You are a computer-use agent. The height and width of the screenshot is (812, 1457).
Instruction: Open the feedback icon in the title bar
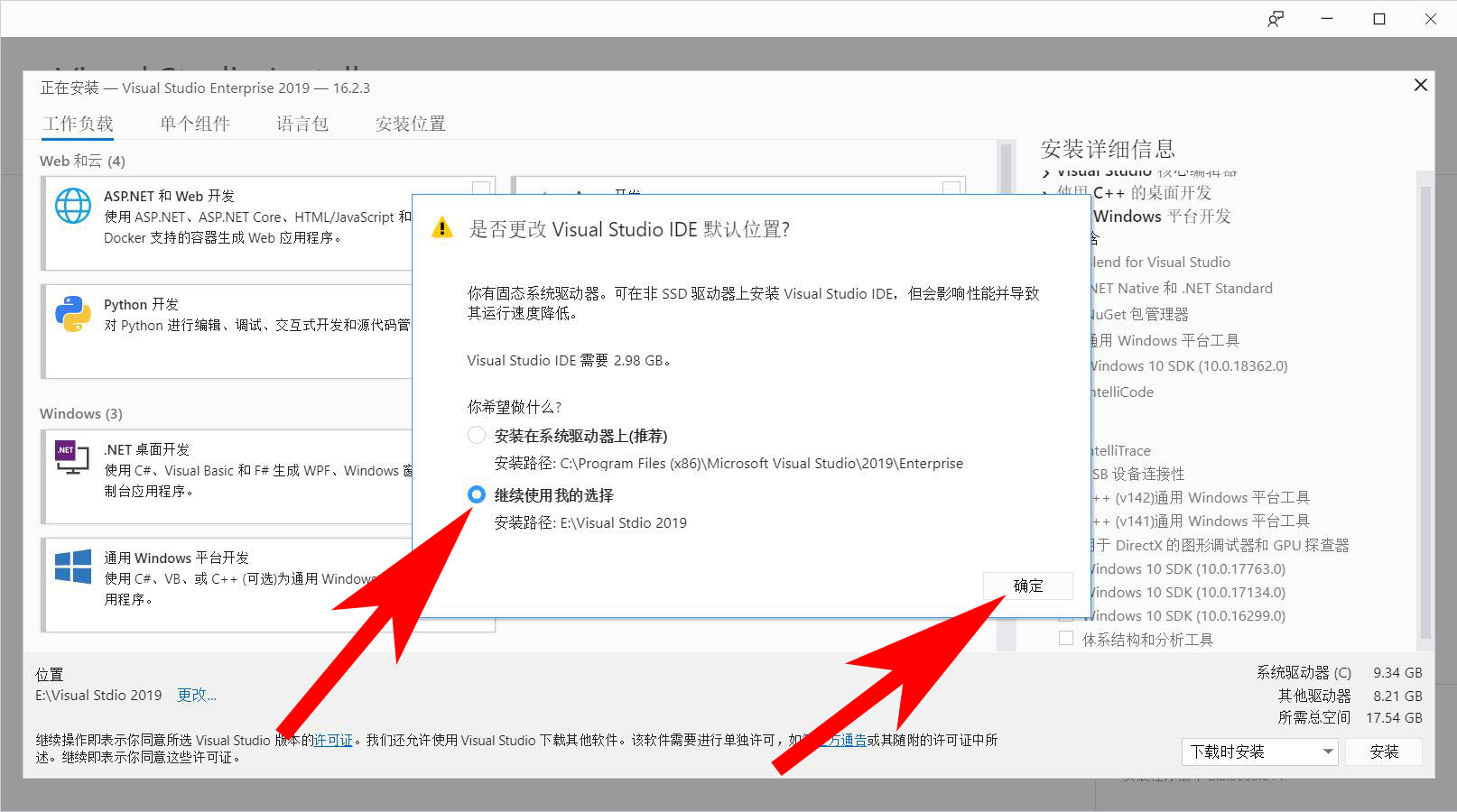[x=1276, y=19]
